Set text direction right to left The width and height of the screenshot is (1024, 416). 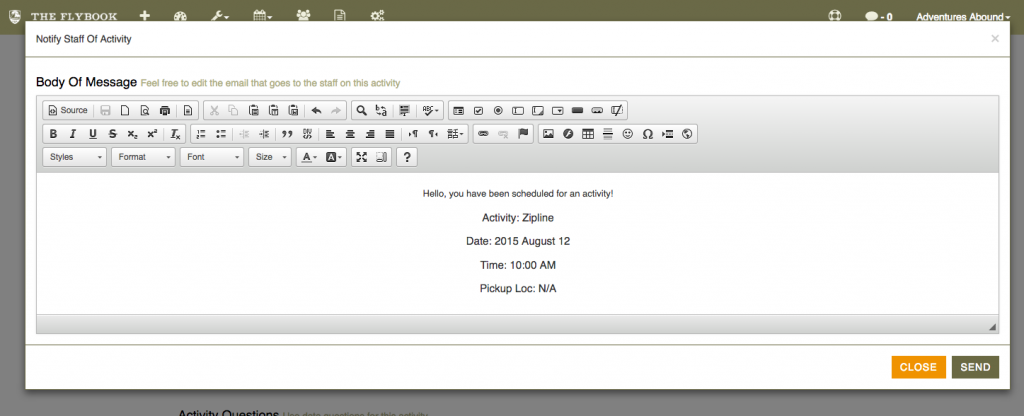pyautogui.click(x=433, y=134)
